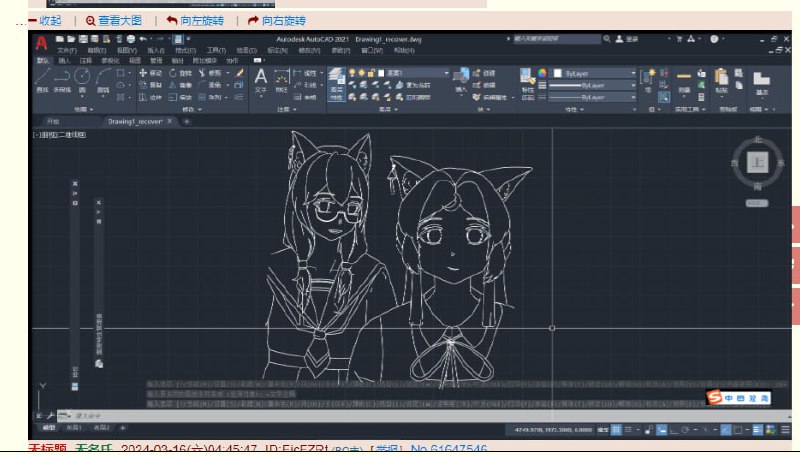Select the 缩放 Scale tool
Image resolution: width=800 pixels, height=455 pixels.
coord(181,97)
